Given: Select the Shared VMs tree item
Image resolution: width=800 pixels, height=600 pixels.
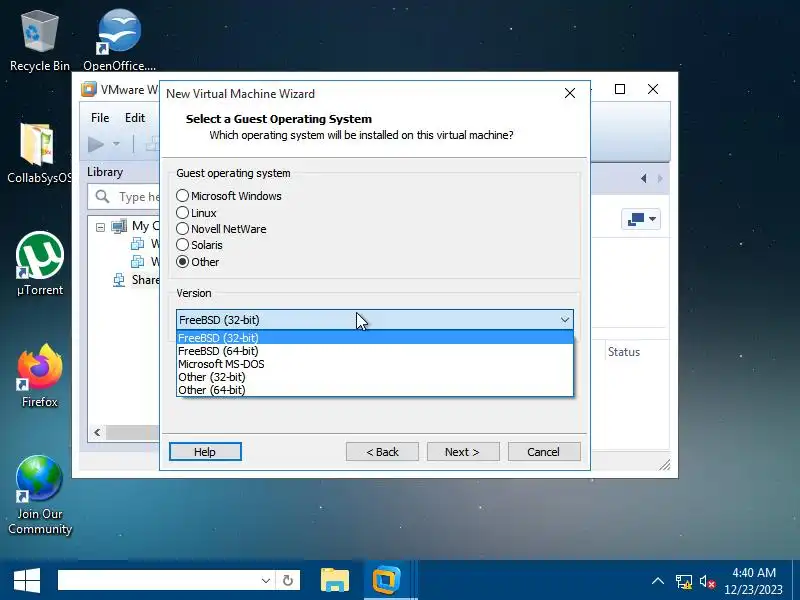Looking at the screenshot, I should [x=136, y=280].
